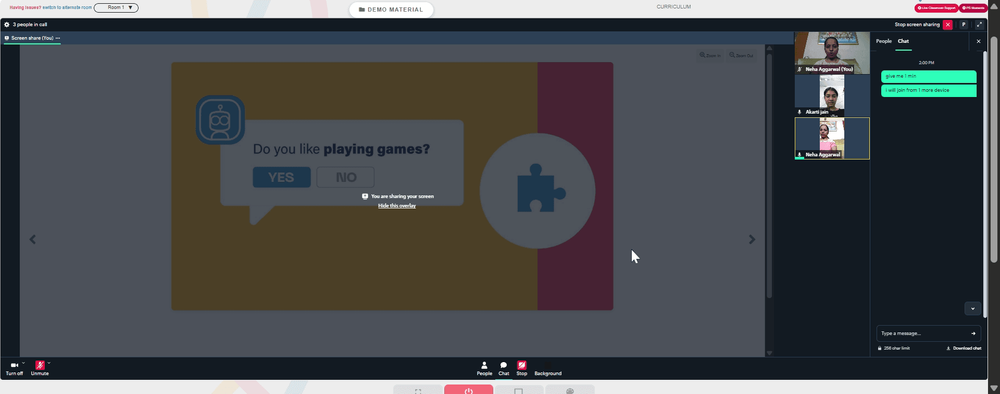Open camera options arrow beside Turn off
The width and height of the screenshot is (1000, 394).
point(24,363)
